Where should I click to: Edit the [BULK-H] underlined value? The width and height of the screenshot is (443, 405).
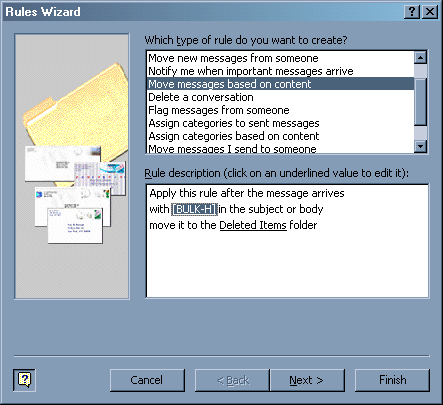point(194,209)
